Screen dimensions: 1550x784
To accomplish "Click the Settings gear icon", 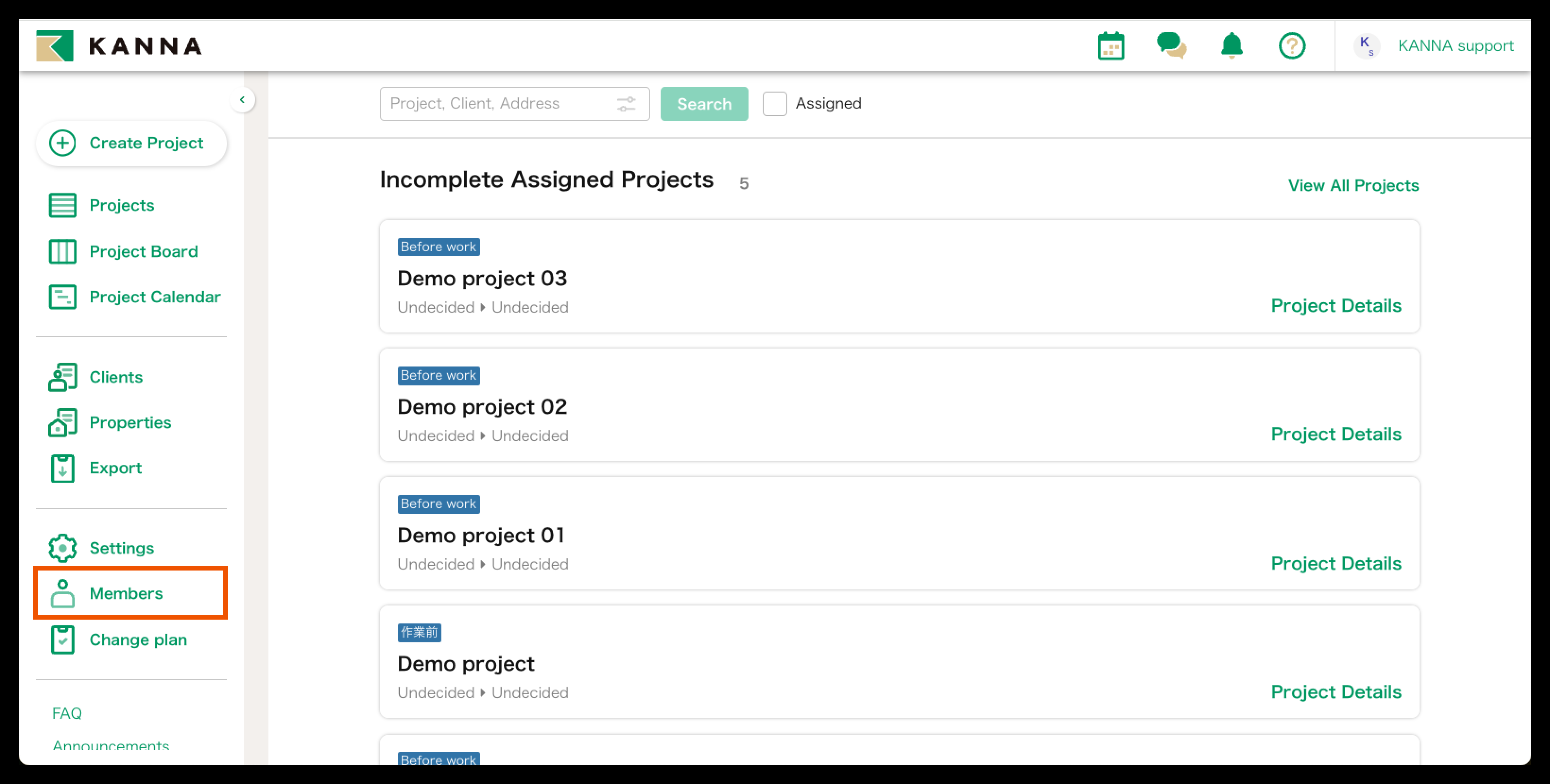I will click(62, 548).
